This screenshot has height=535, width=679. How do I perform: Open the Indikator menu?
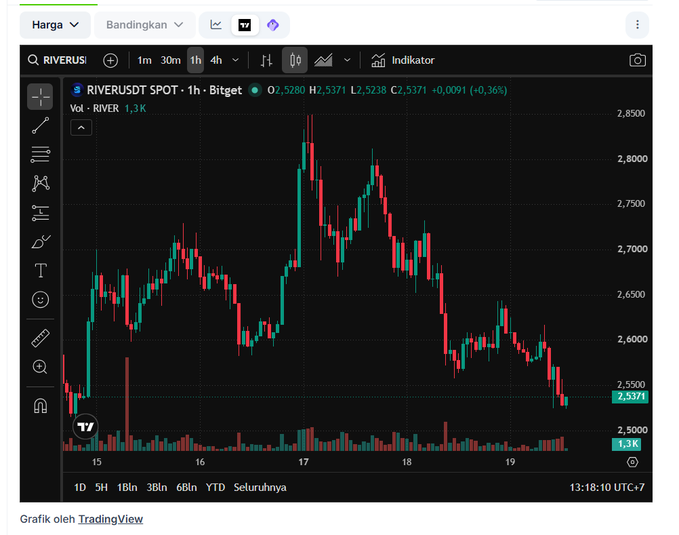click(x=403, y=60)
